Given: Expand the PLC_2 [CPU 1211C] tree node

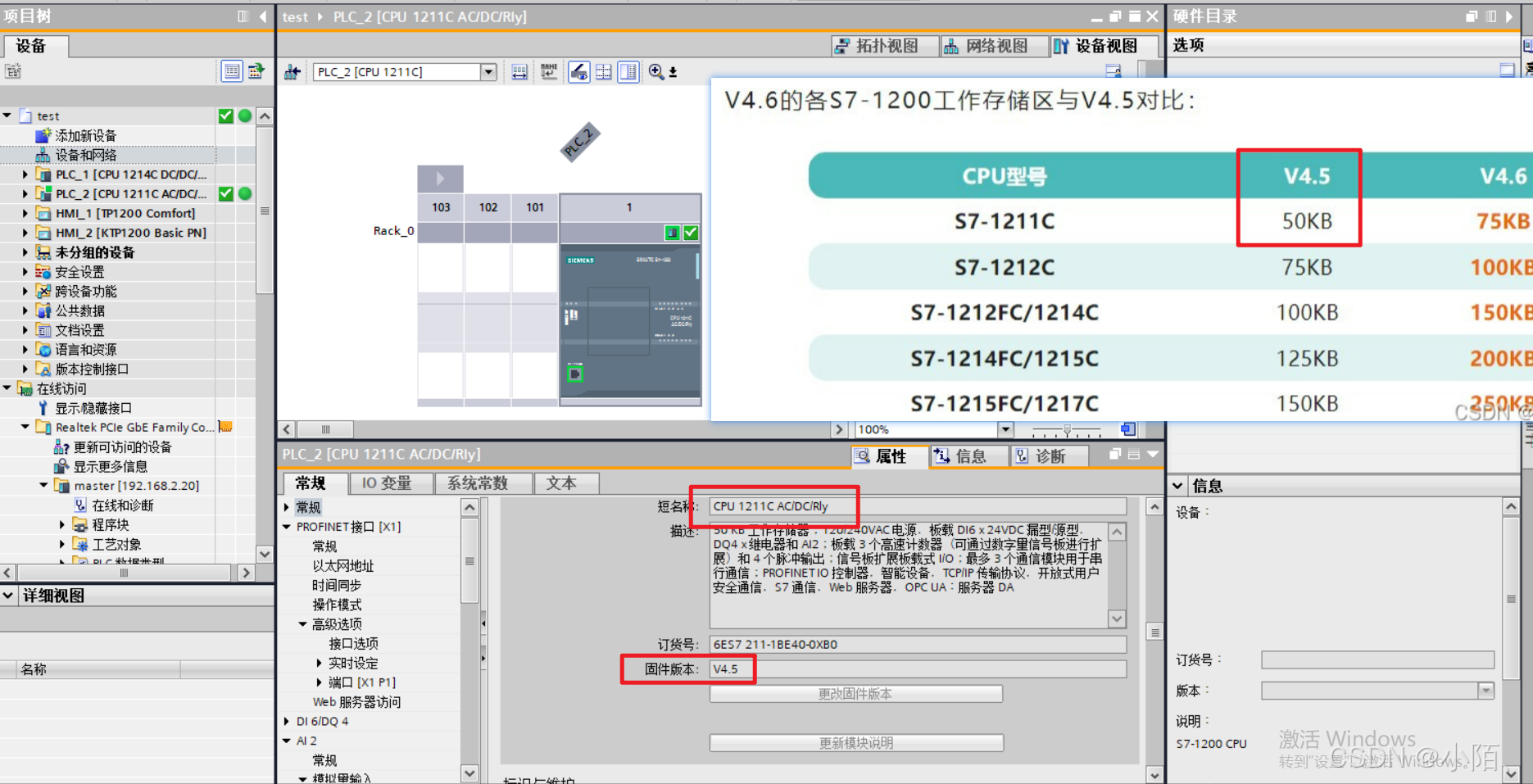Looking at the screenshot, I should coord(25,194).
